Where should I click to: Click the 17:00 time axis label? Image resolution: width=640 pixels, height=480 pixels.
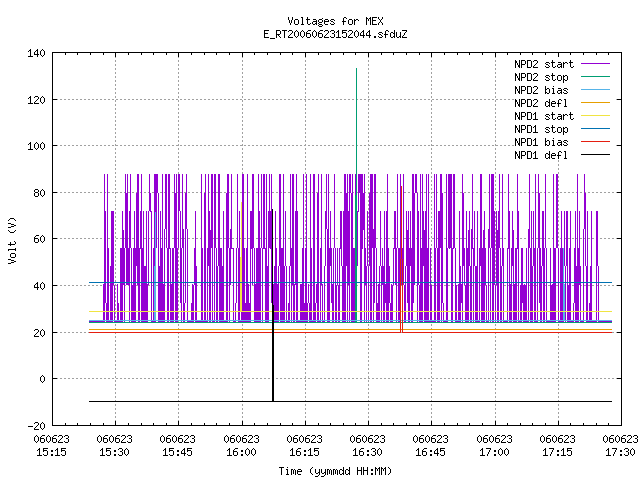coord(494,452)
